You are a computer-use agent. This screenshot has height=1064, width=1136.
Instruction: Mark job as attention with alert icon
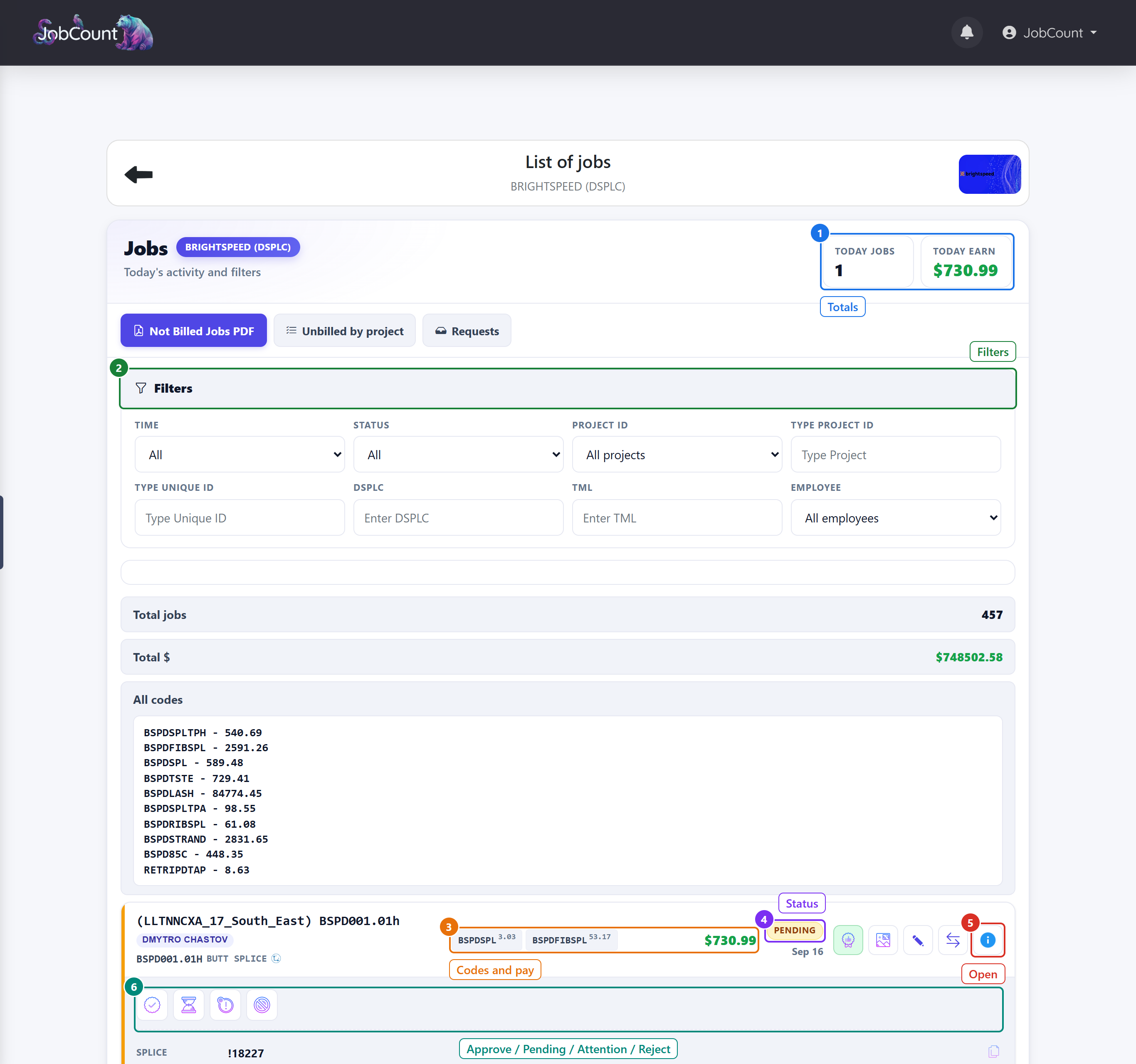tap(225, 1005)
